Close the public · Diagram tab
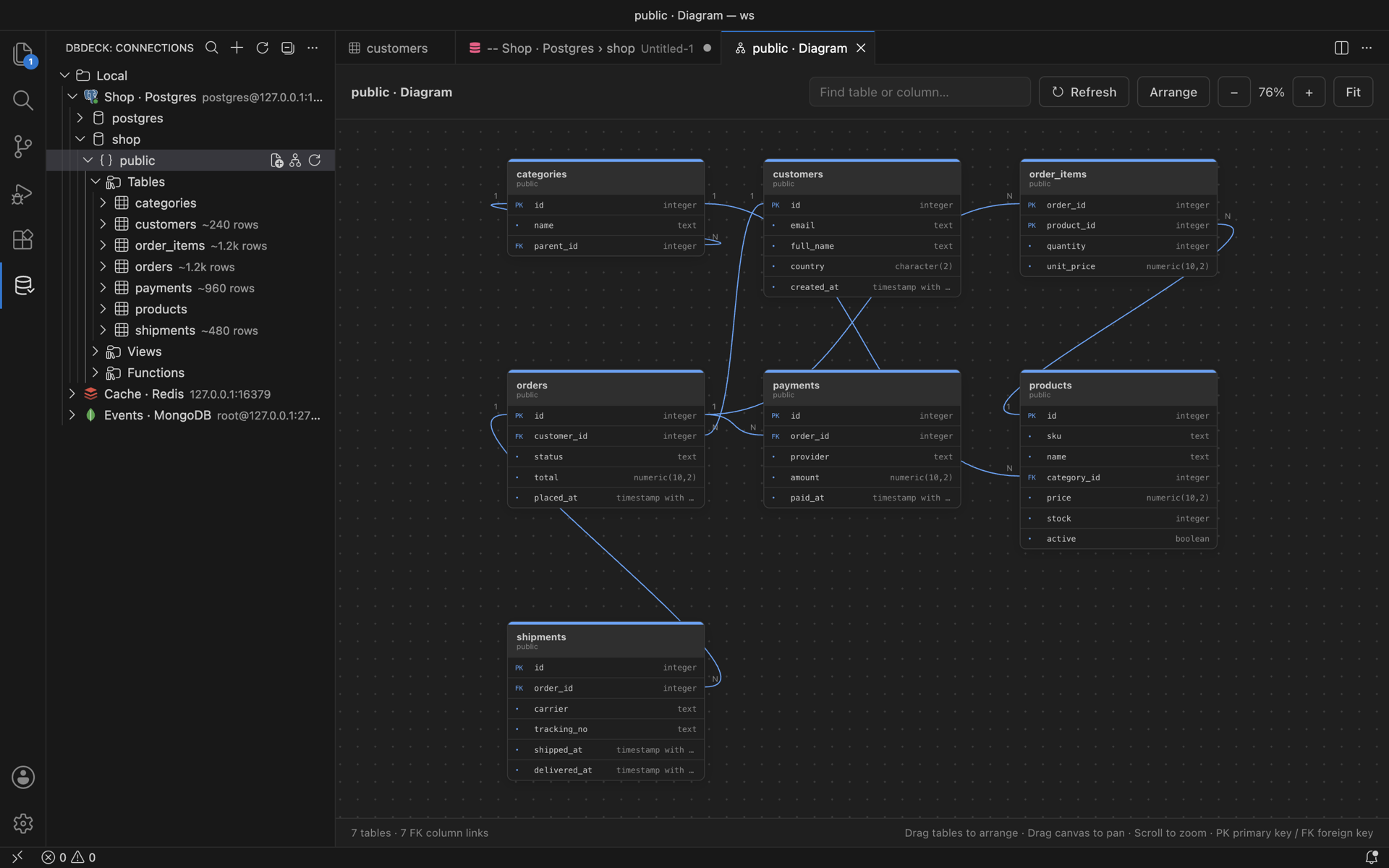 click(x=861, y=48)
